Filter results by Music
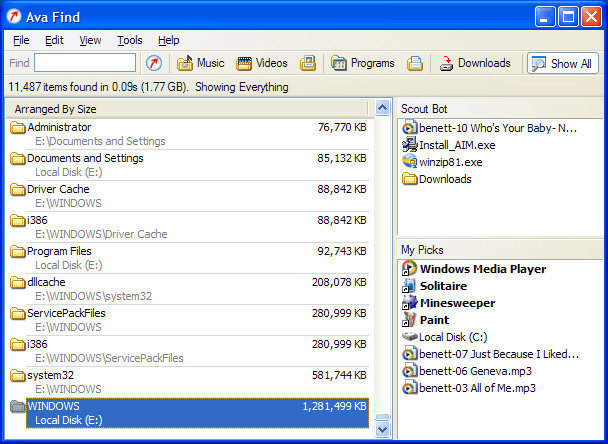The height and width of the screenshot is (444, 608). 200,63
